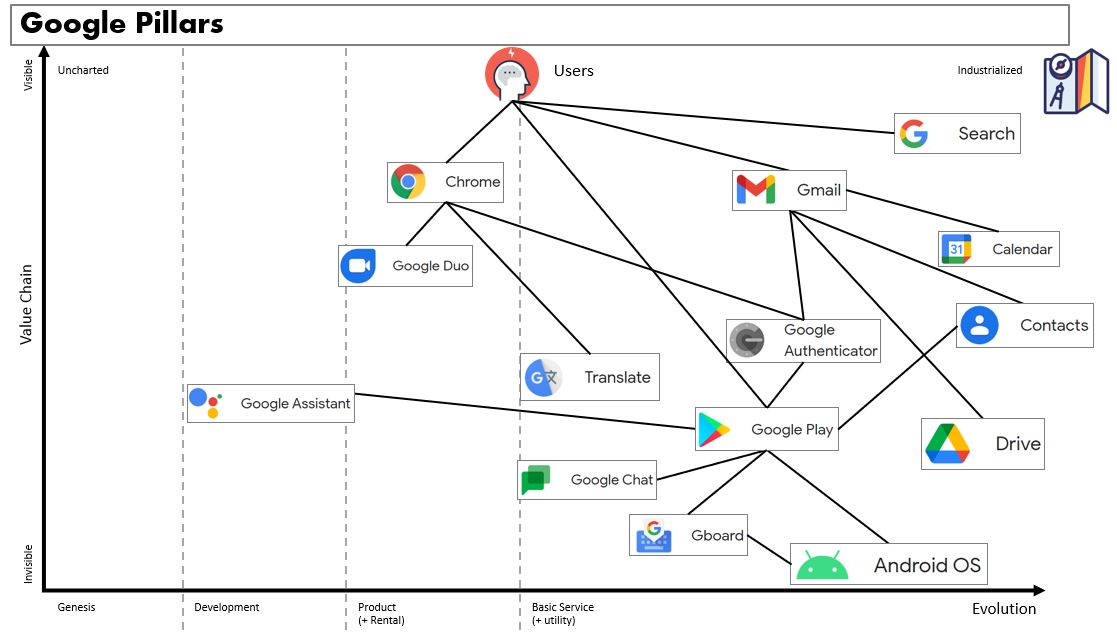Click the Contacts person icon
Screen dimensions: 1117x635
979,325
